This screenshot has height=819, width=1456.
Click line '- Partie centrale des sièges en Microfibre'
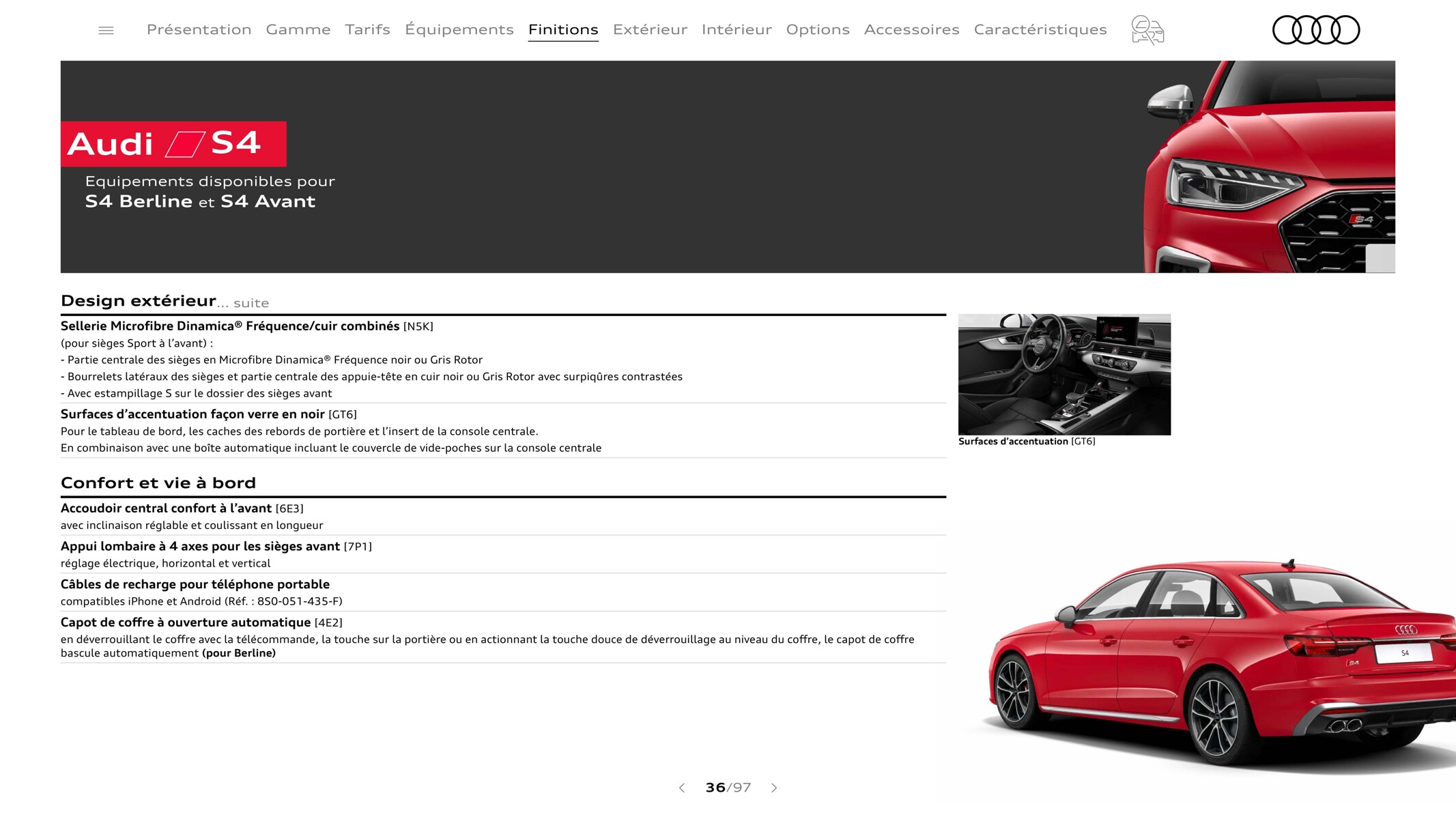(x=272, y=360)
